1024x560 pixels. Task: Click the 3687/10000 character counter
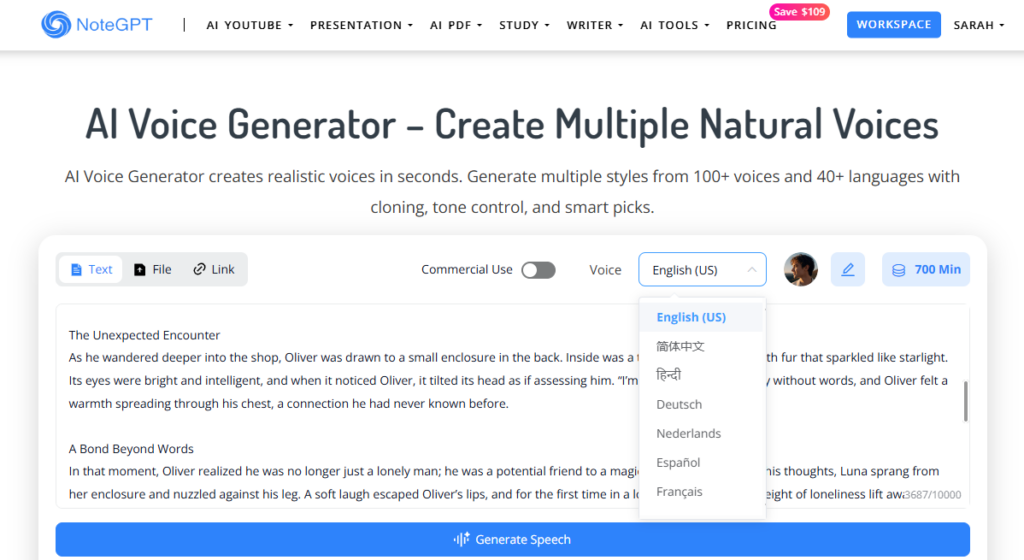click(x=933, y=495)
